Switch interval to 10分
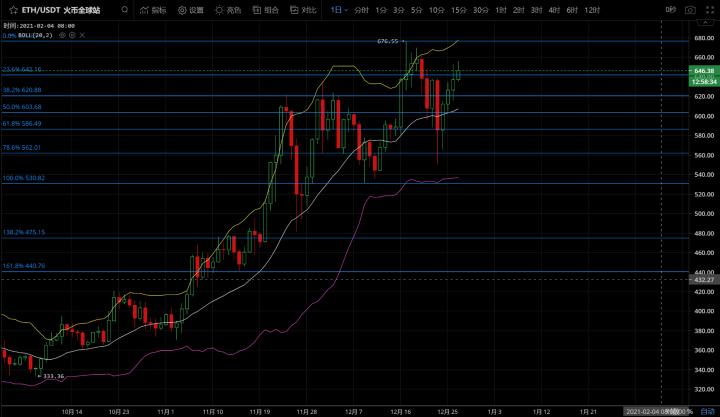This screenshot has width=720, height=417. (x=436, y=10)
